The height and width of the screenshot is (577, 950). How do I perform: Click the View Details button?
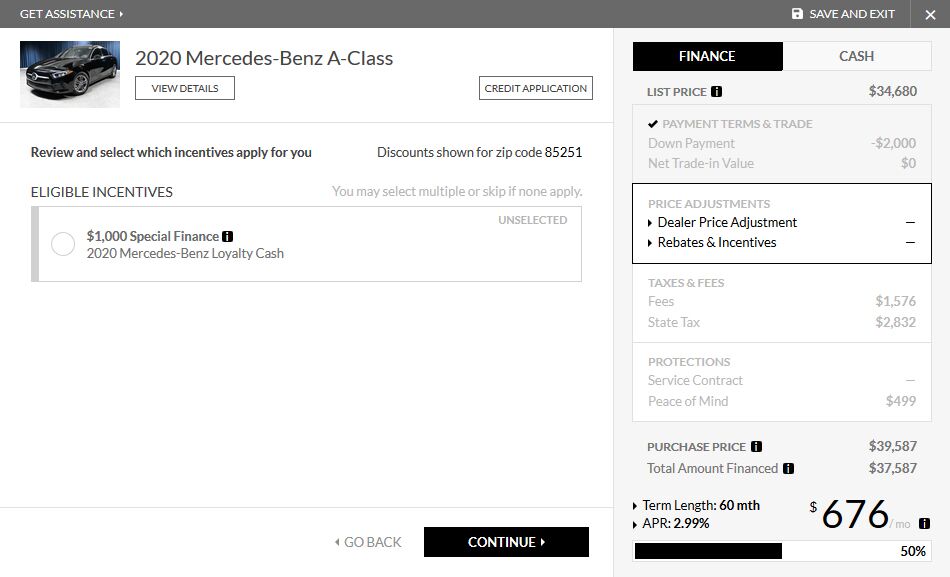[184, 88]
